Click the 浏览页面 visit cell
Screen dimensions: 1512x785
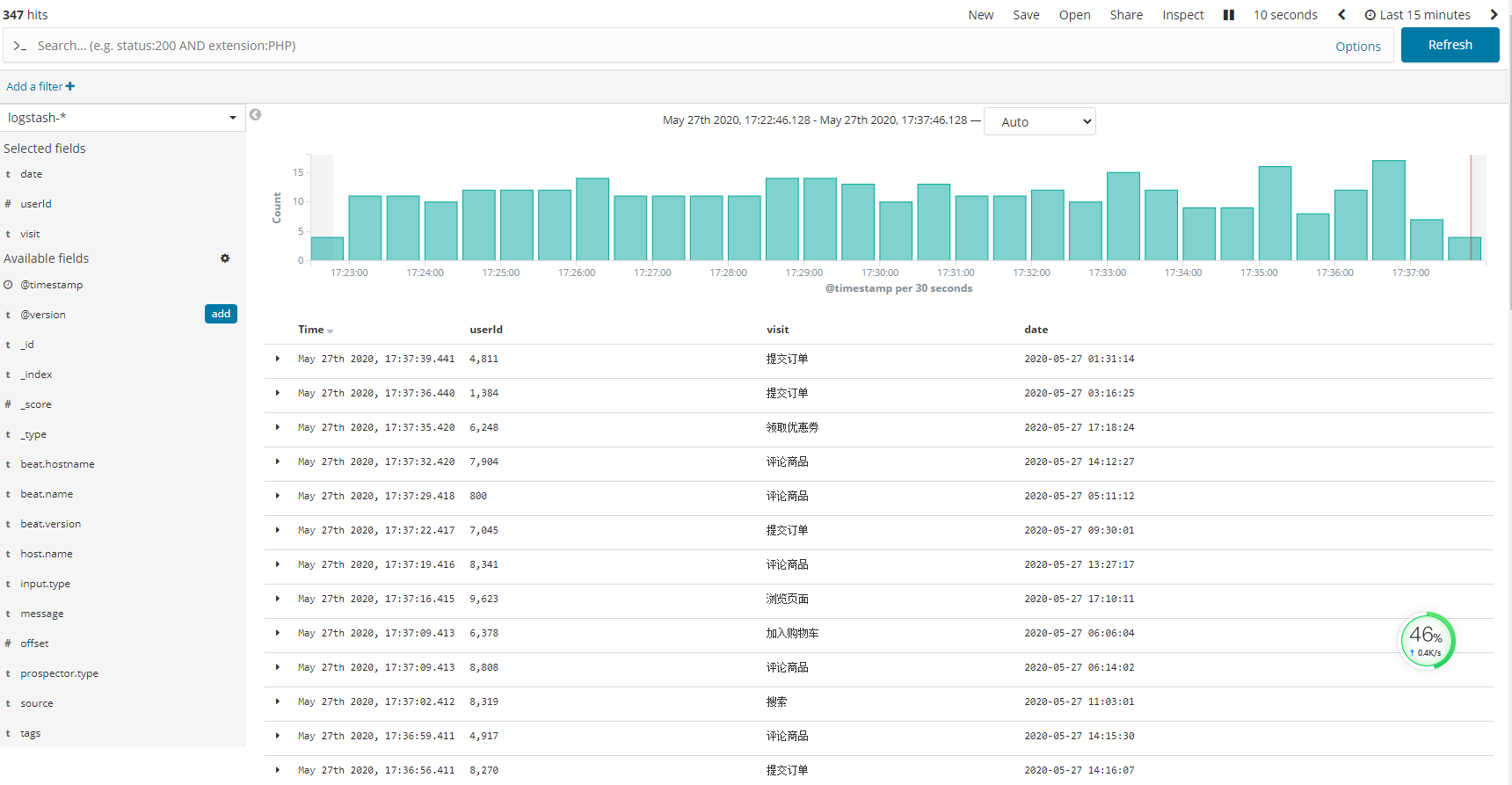(787, 599)
